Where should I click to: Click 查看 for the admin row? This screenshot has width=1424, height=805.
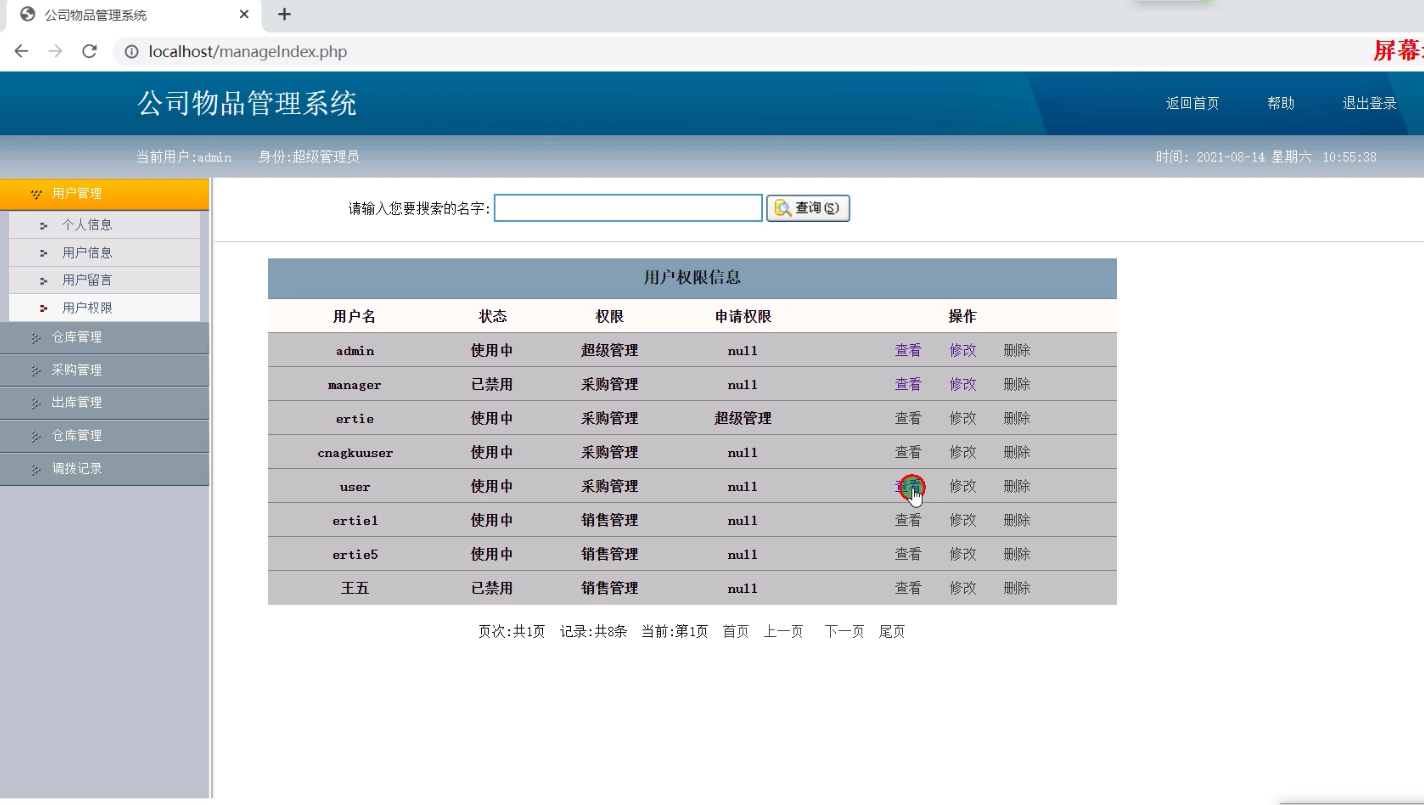click(908, 350)
